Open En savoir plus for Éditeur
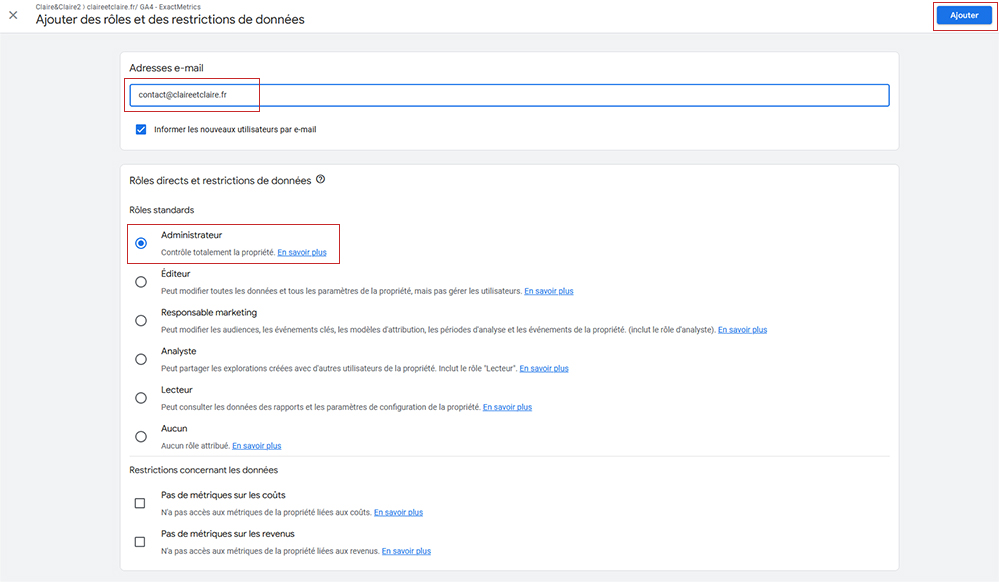Screen dimensions: 999x582 (x=548, y=290)
